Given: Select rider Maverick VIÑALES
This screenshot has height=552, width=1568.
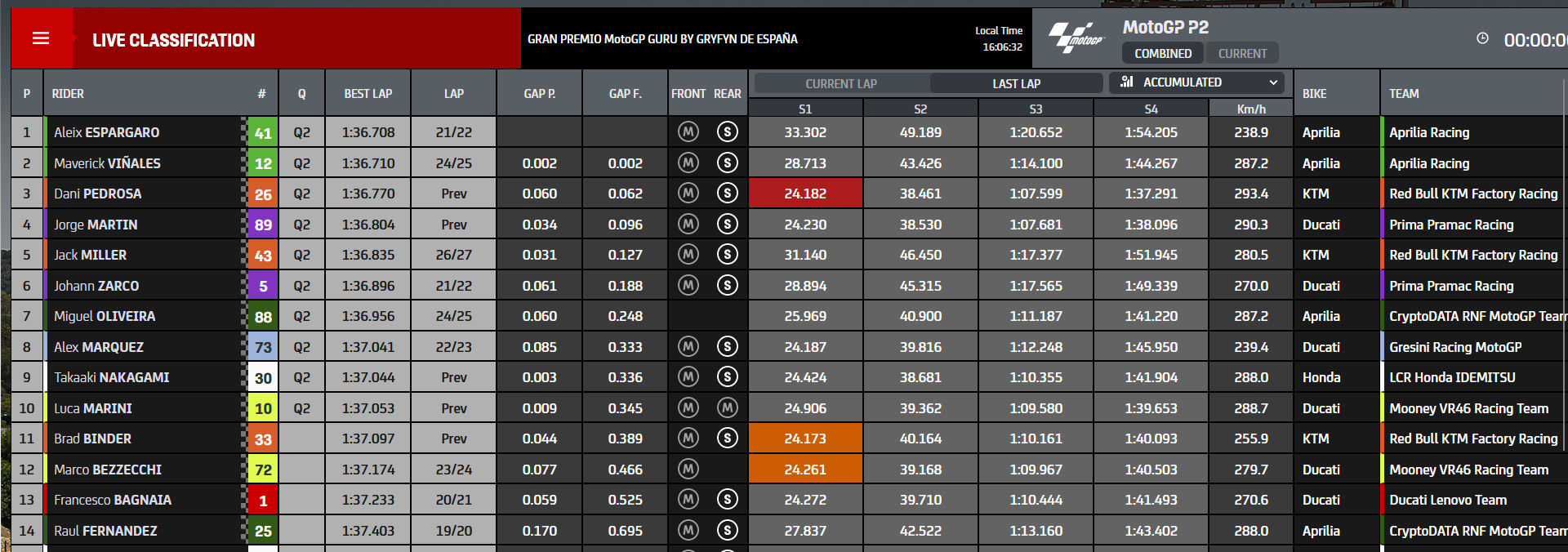Looking at the screenshot, I should click(107, 163).
